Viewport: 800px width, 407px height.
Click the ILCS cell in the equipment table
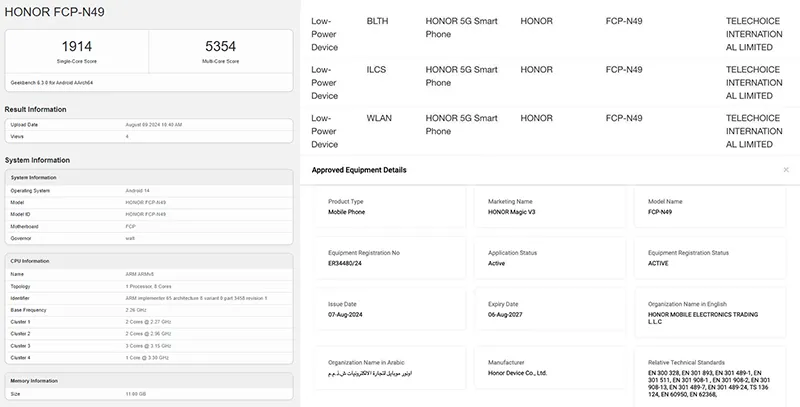376,69
